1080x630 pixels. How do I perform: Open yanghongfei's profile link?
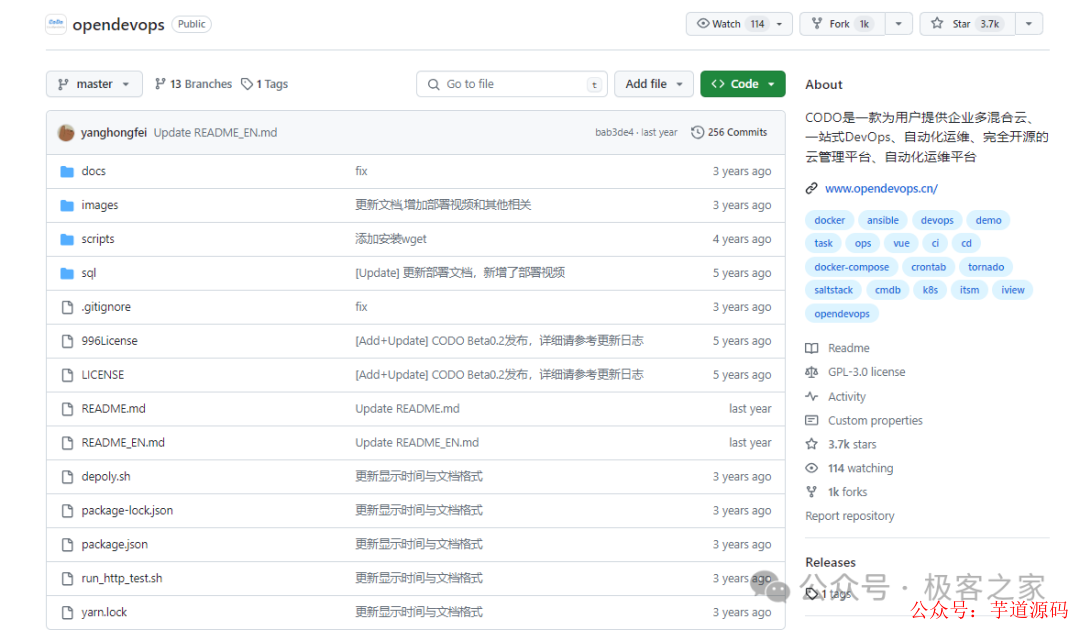(x=114, y=132)
